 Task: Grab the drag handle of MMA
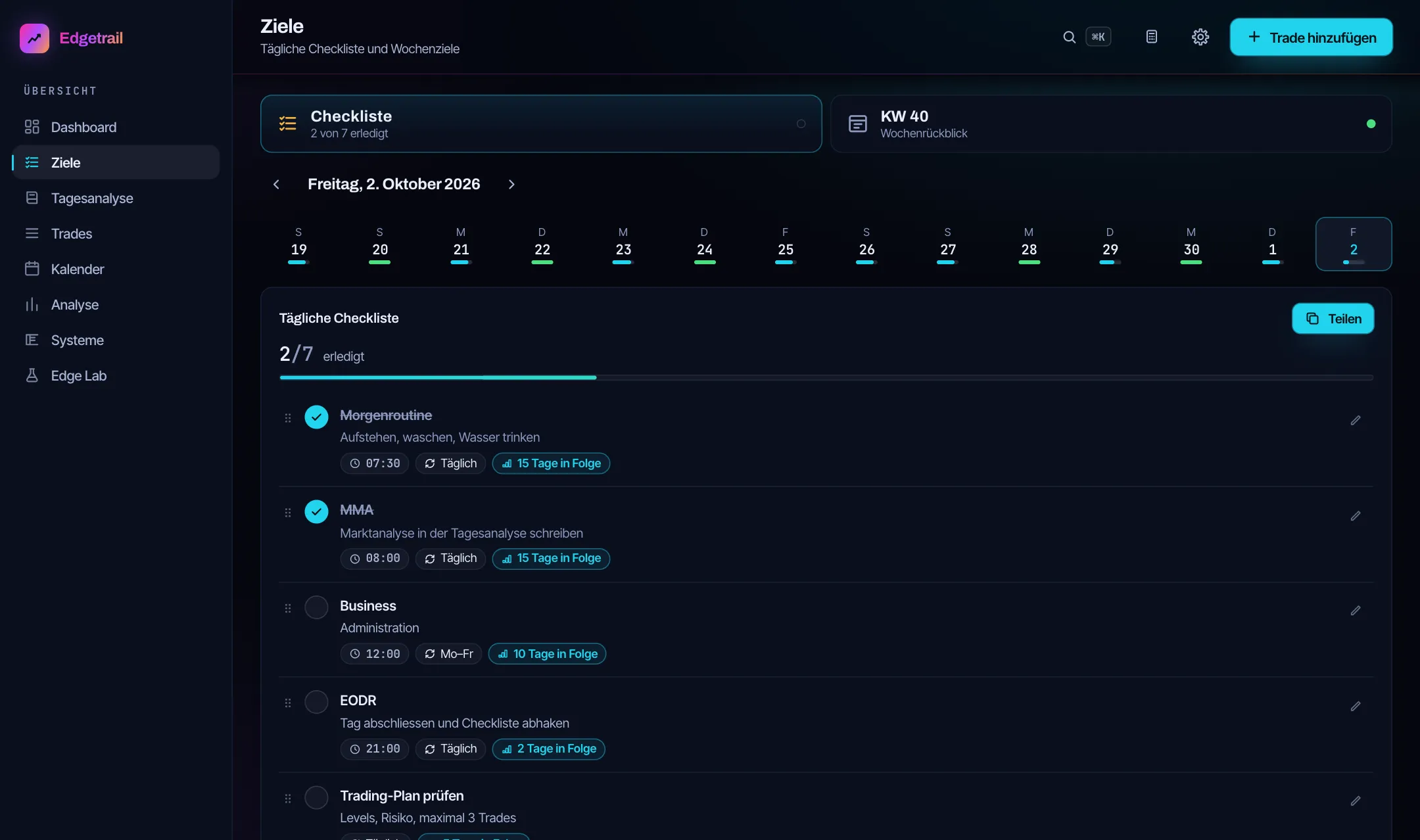click(288, 513)
